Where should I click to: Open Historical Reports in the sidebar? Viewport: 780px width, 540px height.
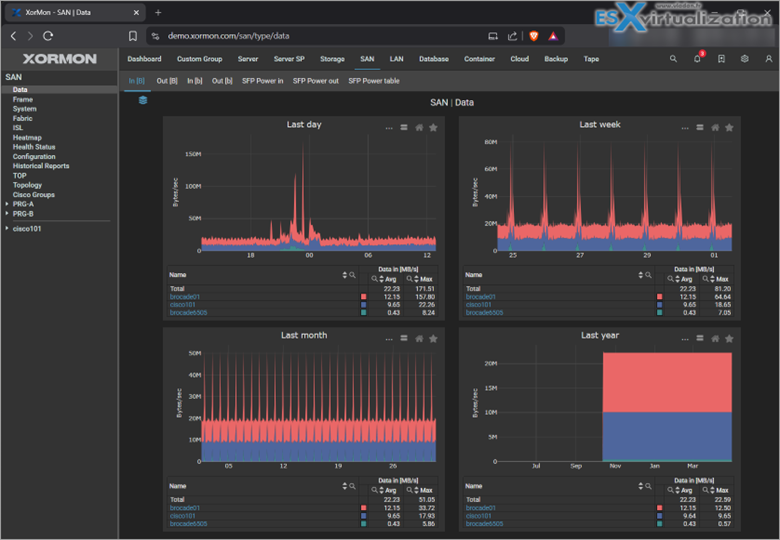tap(41, 166)
